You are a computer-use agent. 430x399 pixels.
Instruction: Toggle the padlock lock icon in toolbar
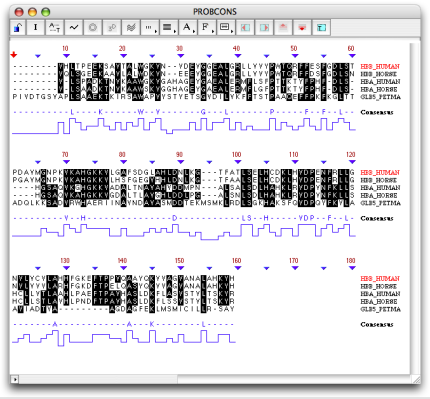17,27
